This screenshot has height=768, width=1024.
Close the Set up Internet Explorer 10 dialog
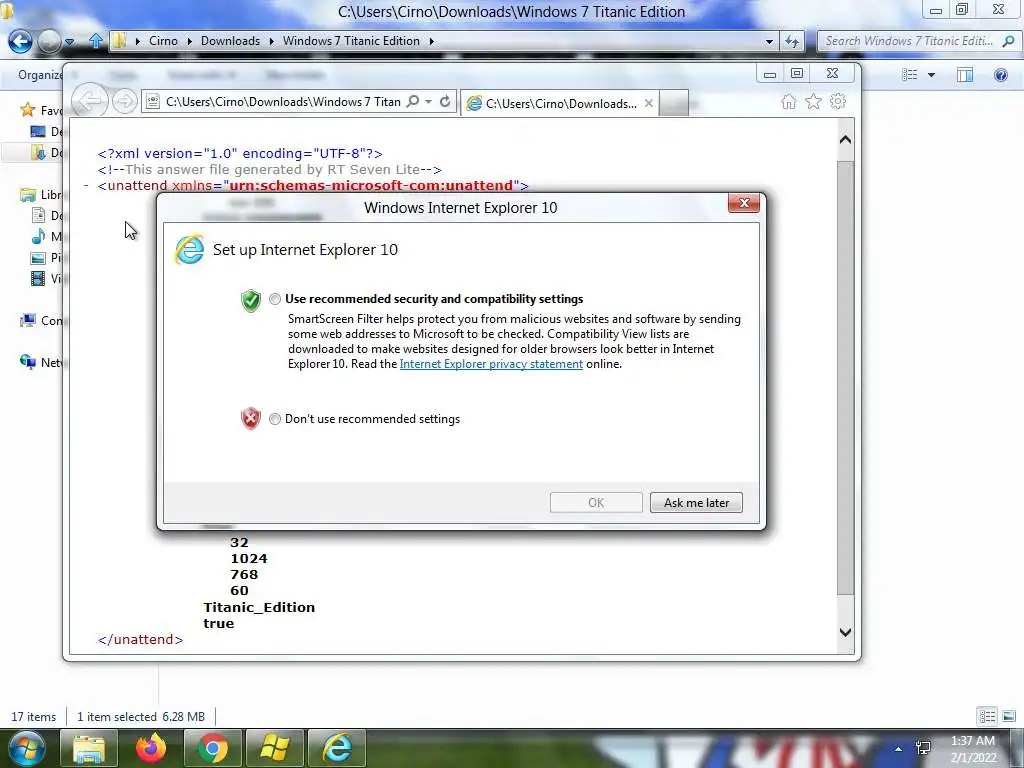click(x=744, y=203)
